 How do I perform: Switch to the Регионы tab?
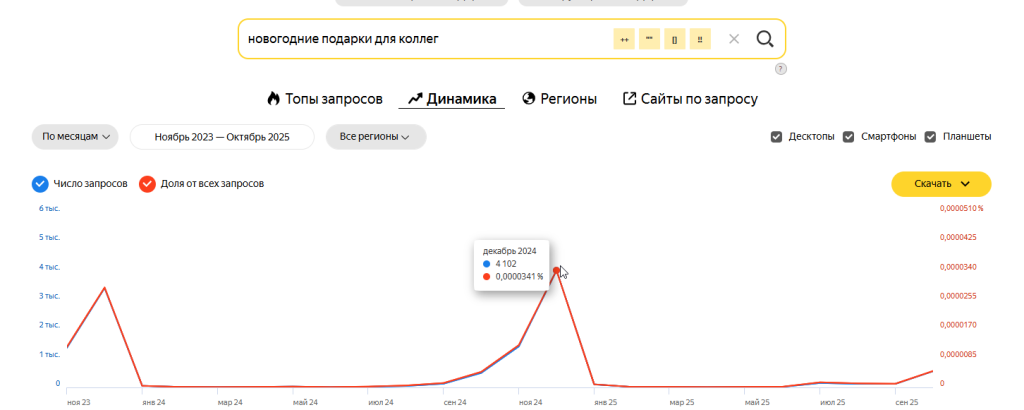pyautogui.click(x=559, y=99)
